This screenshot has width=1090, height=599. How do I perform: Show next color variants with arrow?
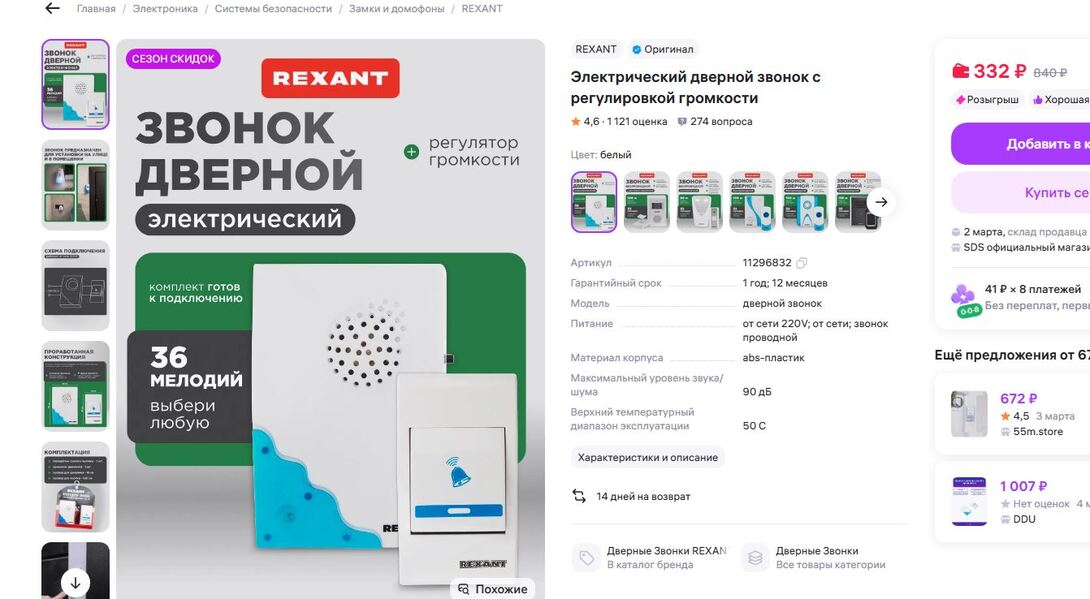(x=881, y=202)
